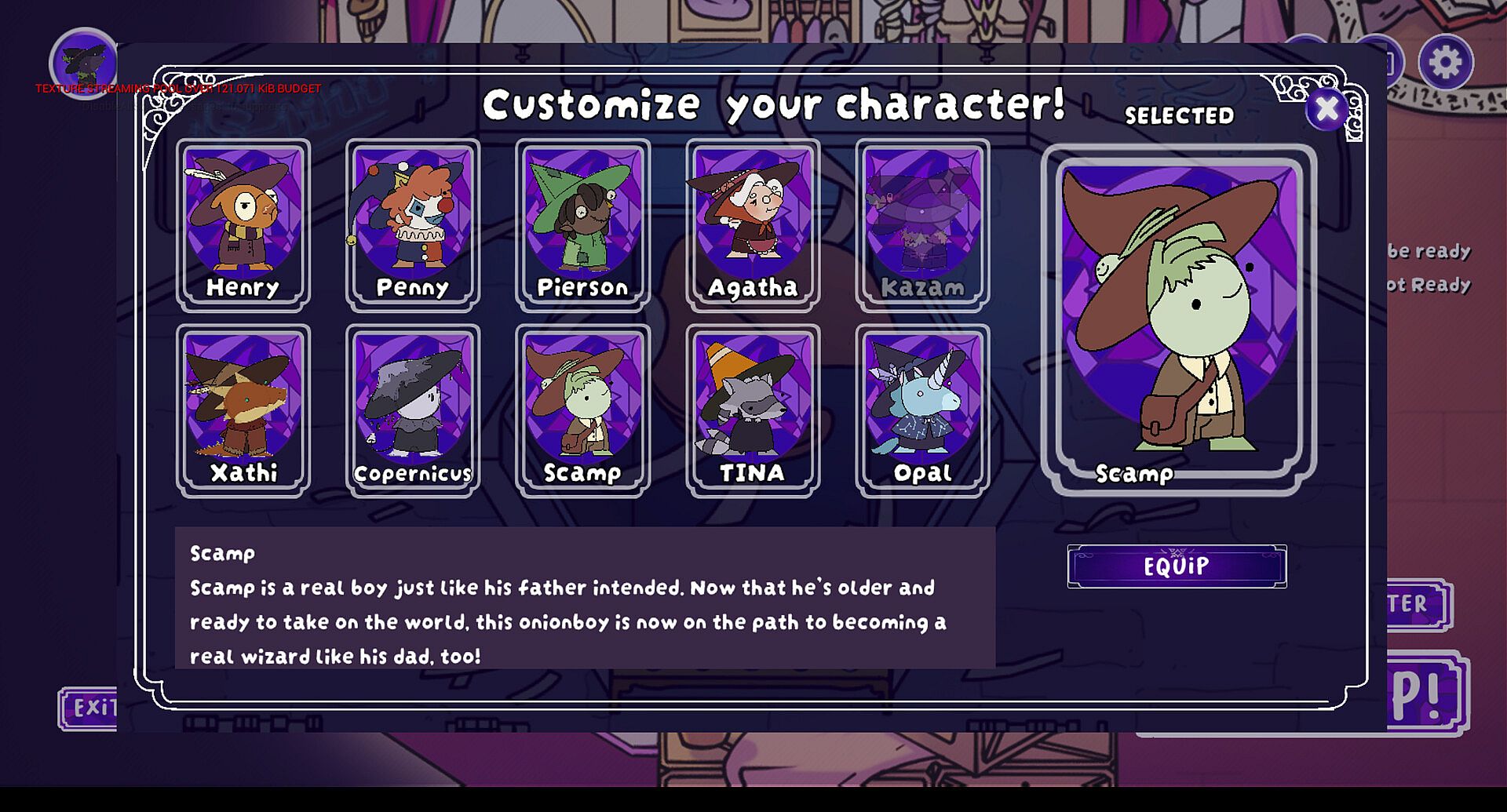Select the Xathi dragon character

click(x=243, y=410)
